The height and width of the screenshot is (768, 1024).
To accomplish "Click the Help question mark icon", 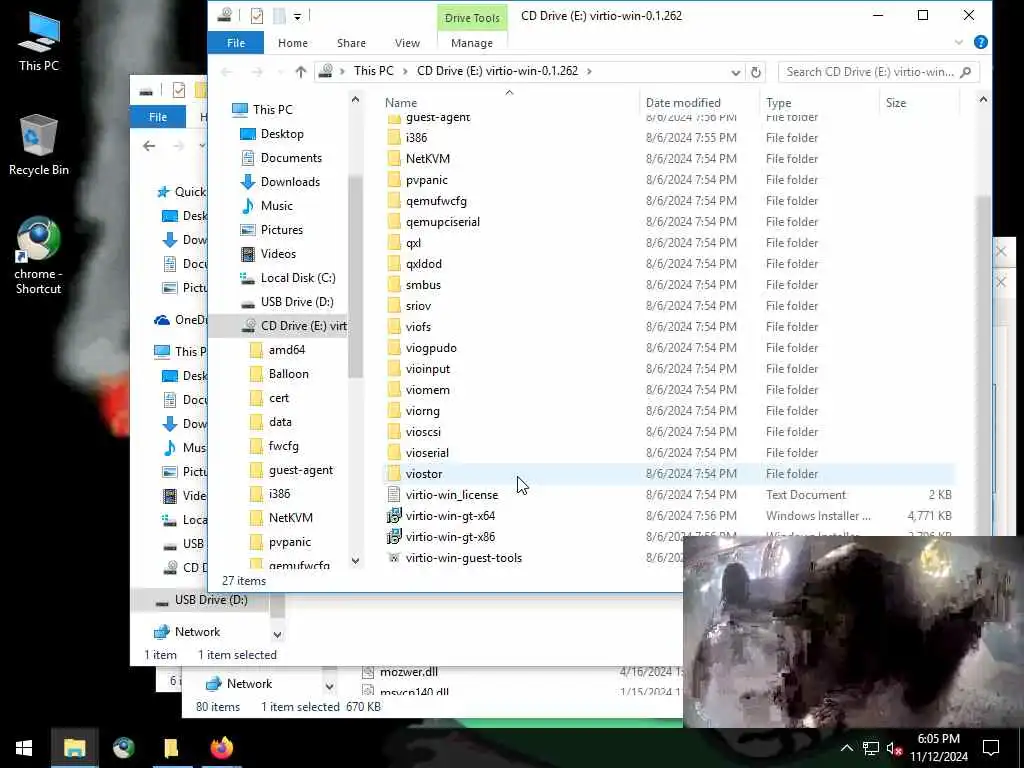I will pos(980,42).
